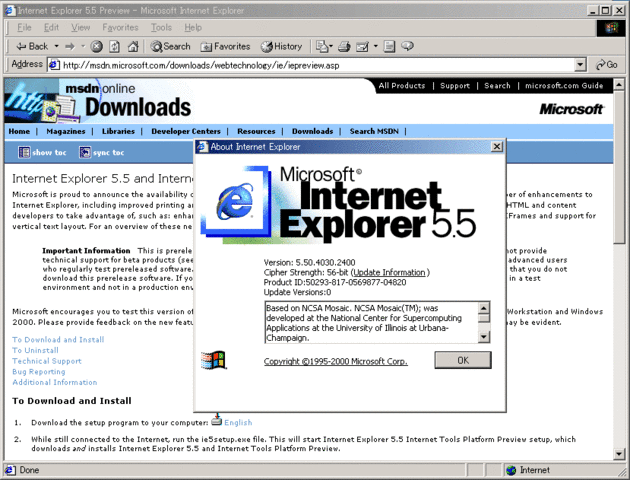Open the Forward history dropdown arrow
This screenshot has height=480, width=630.
tap(83, 47)
